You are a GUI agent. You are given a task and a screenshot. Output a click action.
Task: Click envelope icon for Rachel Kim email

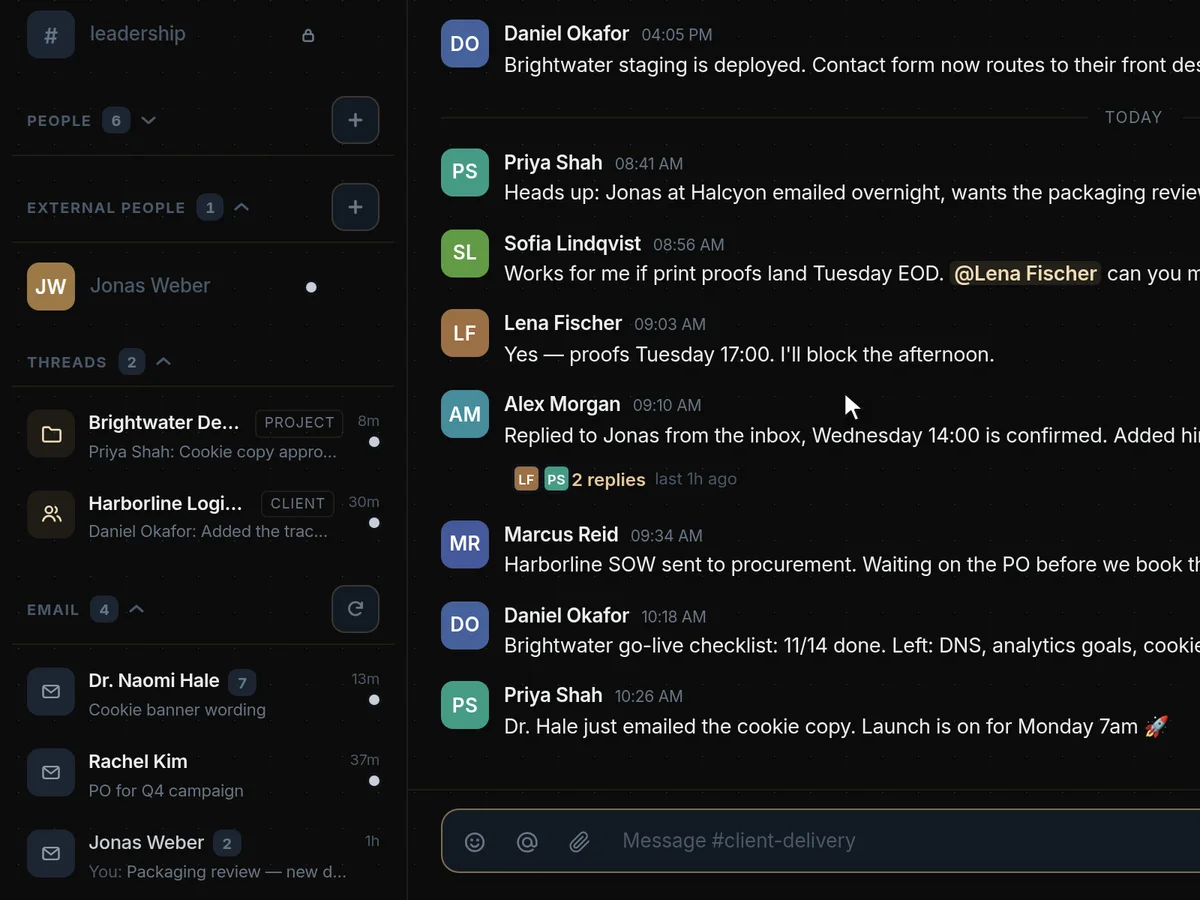(51, 773)
